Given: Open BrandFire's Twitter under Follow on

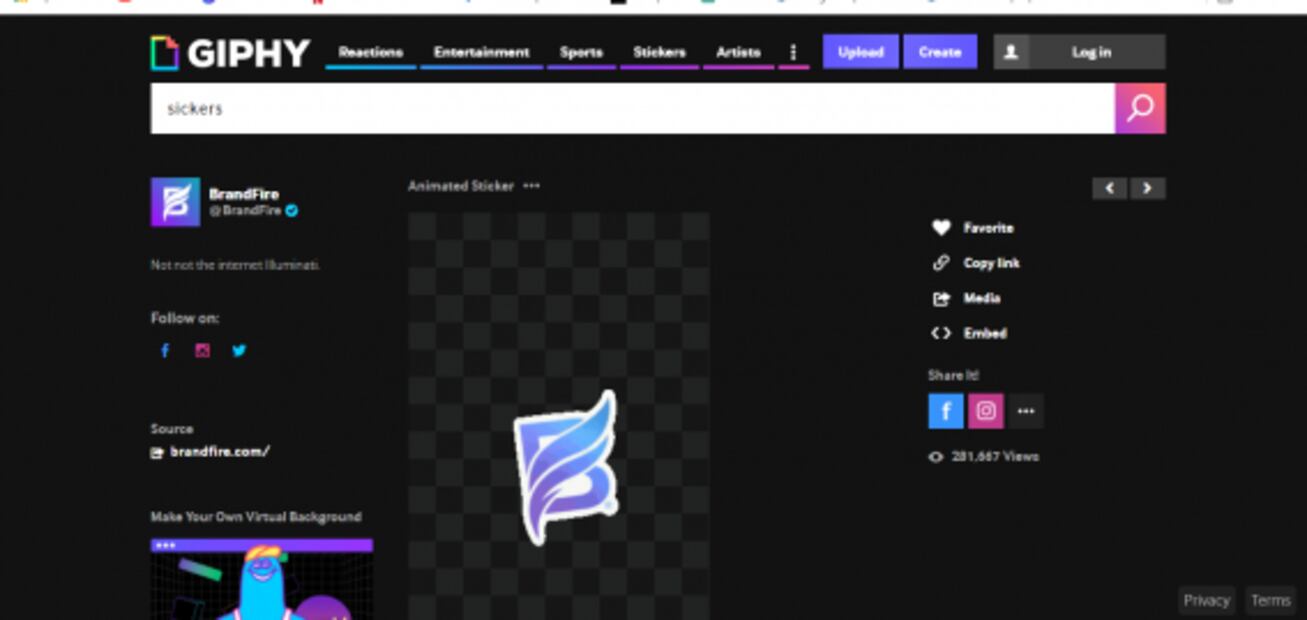Looking at the screenshot, I should (239, 351).
